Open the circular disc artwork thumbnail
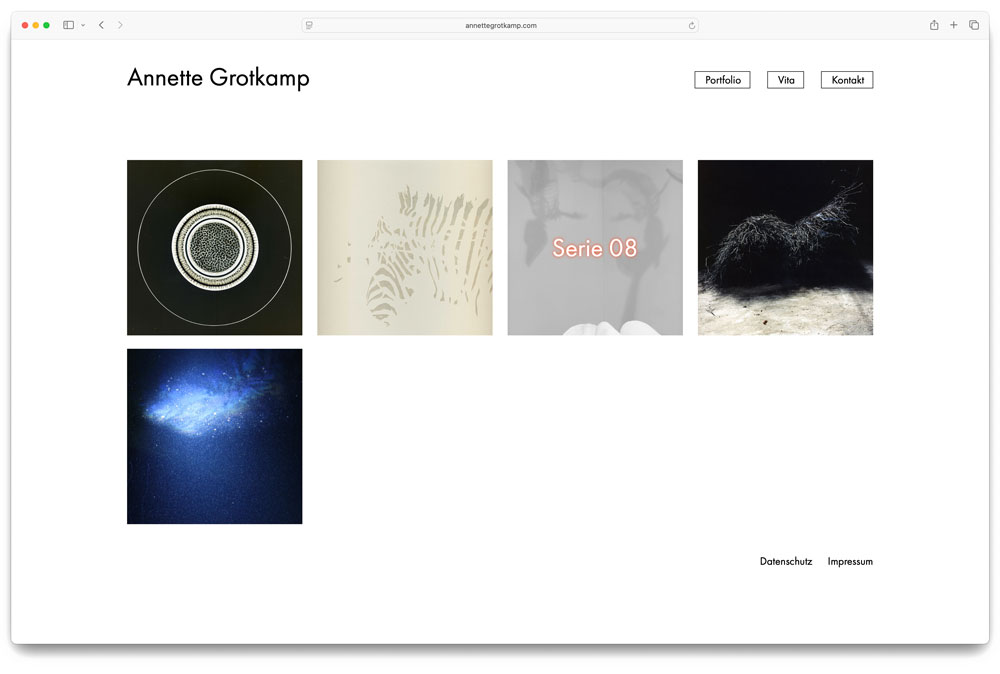The width and height of the screenshot is (1000, 674). (x=214, y=247)
